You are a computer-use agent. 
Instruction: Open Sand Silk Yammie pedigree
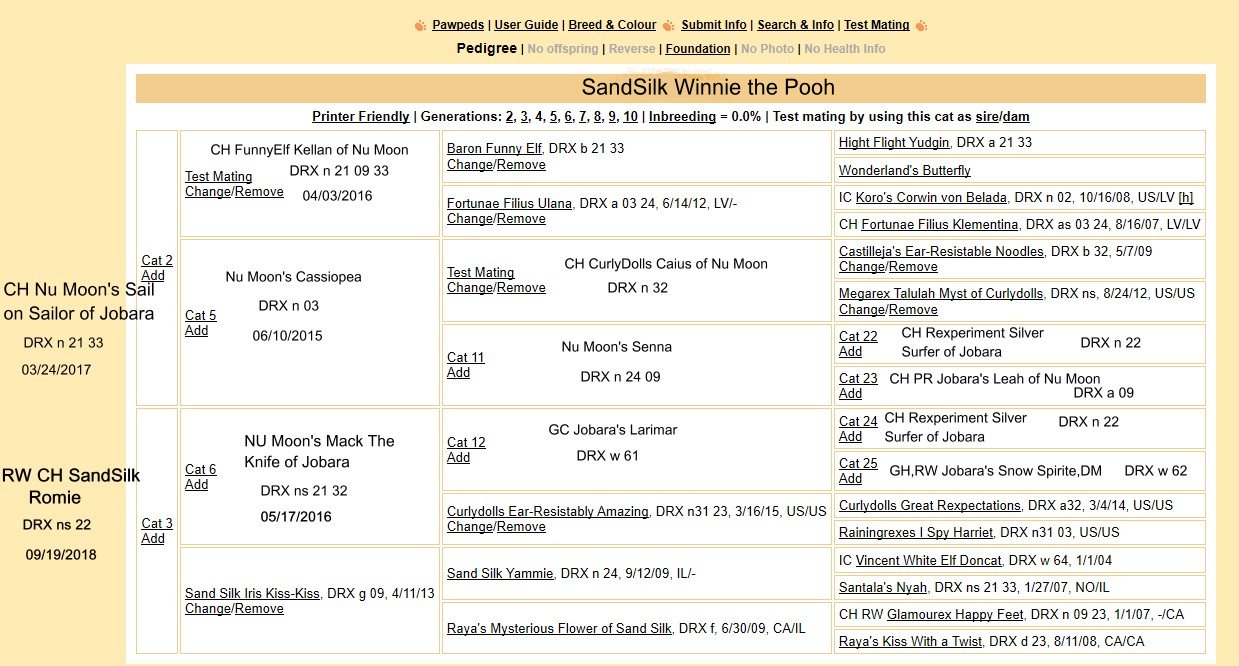pos(500,573)
